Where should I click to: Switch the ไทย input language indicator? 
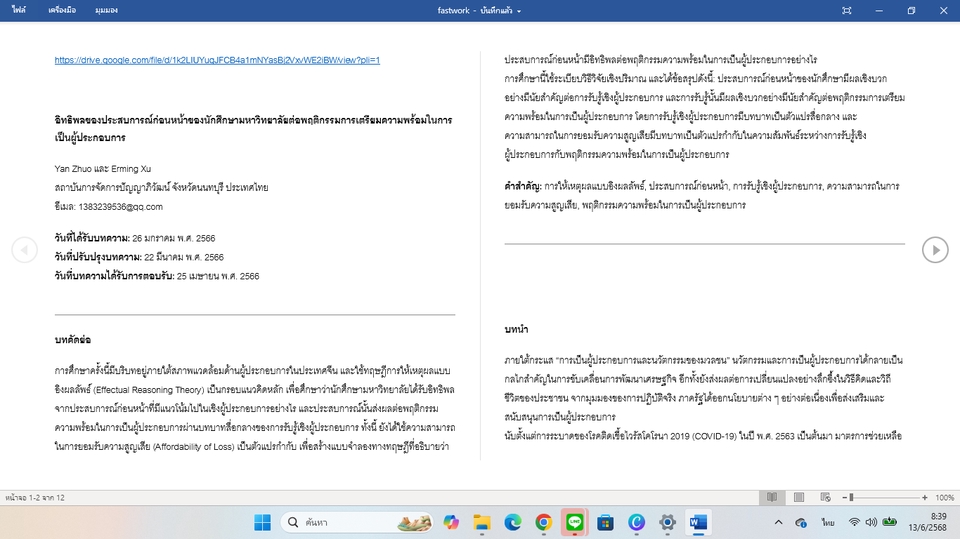(828, 522)
